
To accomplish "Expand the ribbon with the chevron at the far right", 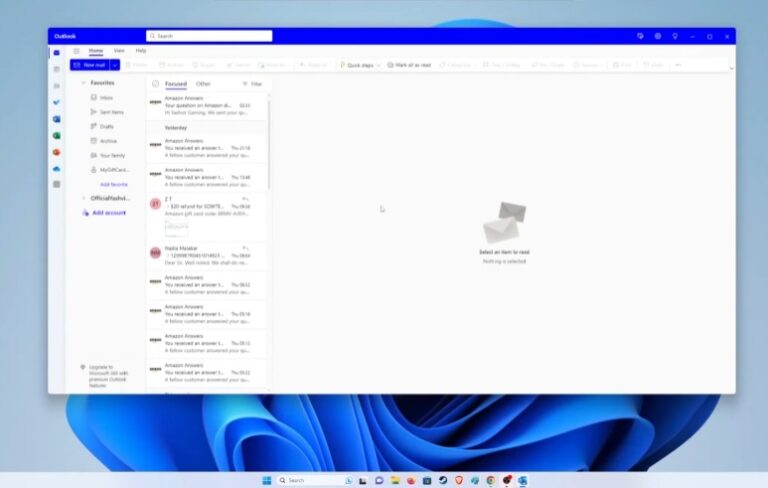I will (732, 68).
